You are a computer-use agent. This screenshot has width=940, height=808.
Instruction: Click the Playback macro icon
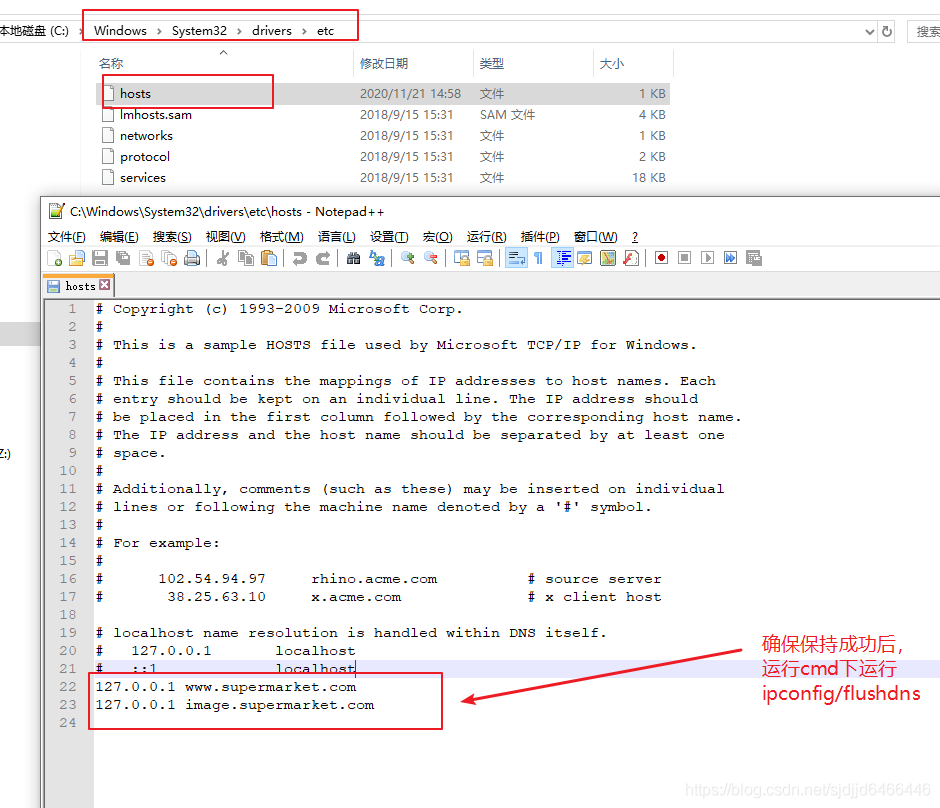pyautogui.click(x=707, y=258)
